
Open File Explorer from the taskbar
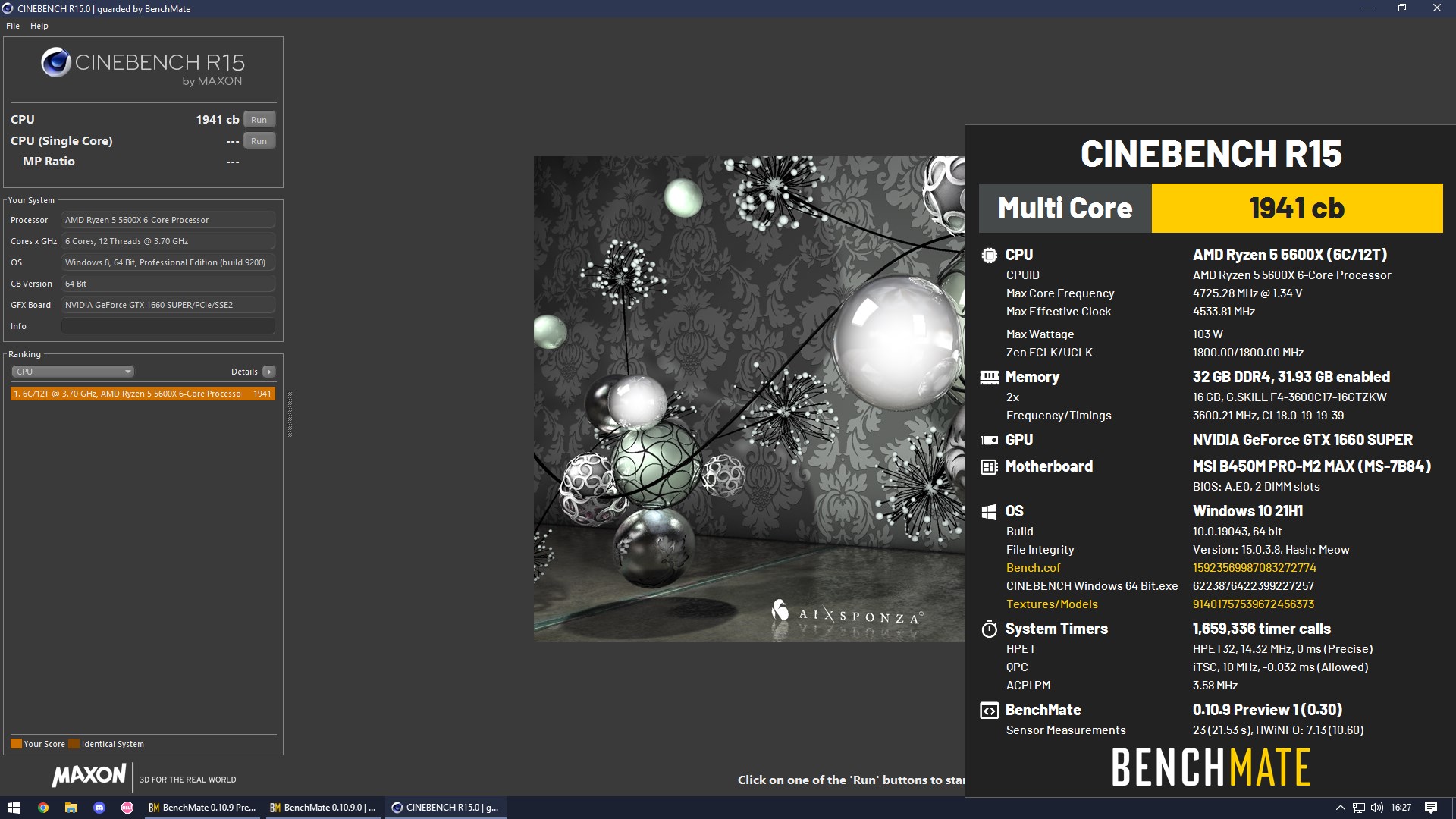point(71,808)
